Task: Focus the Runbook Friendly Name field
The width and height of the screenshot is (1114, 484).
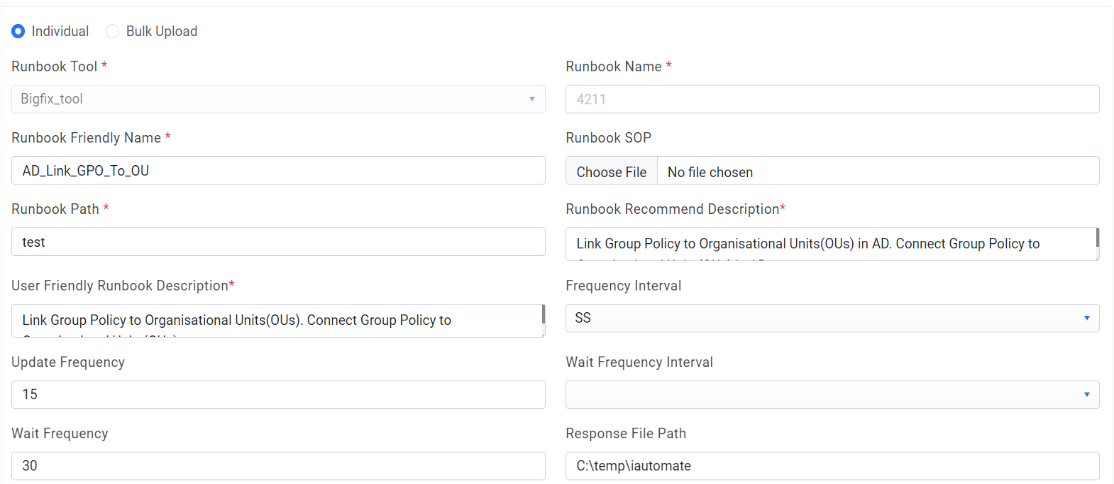Action: click(277, 170)
